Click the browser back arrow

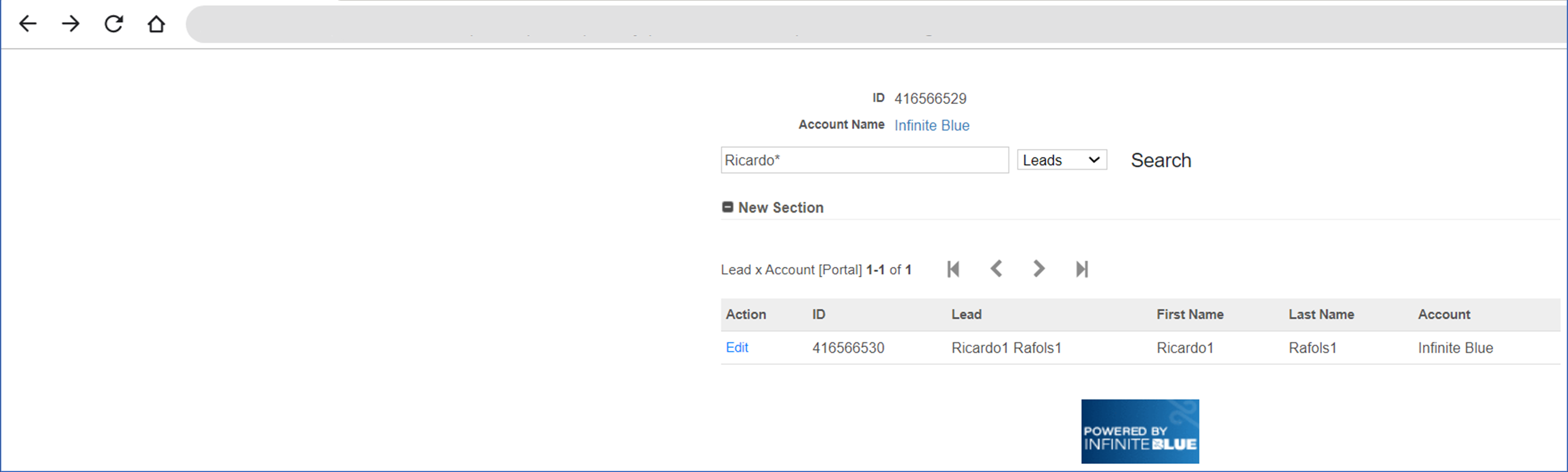28,24
